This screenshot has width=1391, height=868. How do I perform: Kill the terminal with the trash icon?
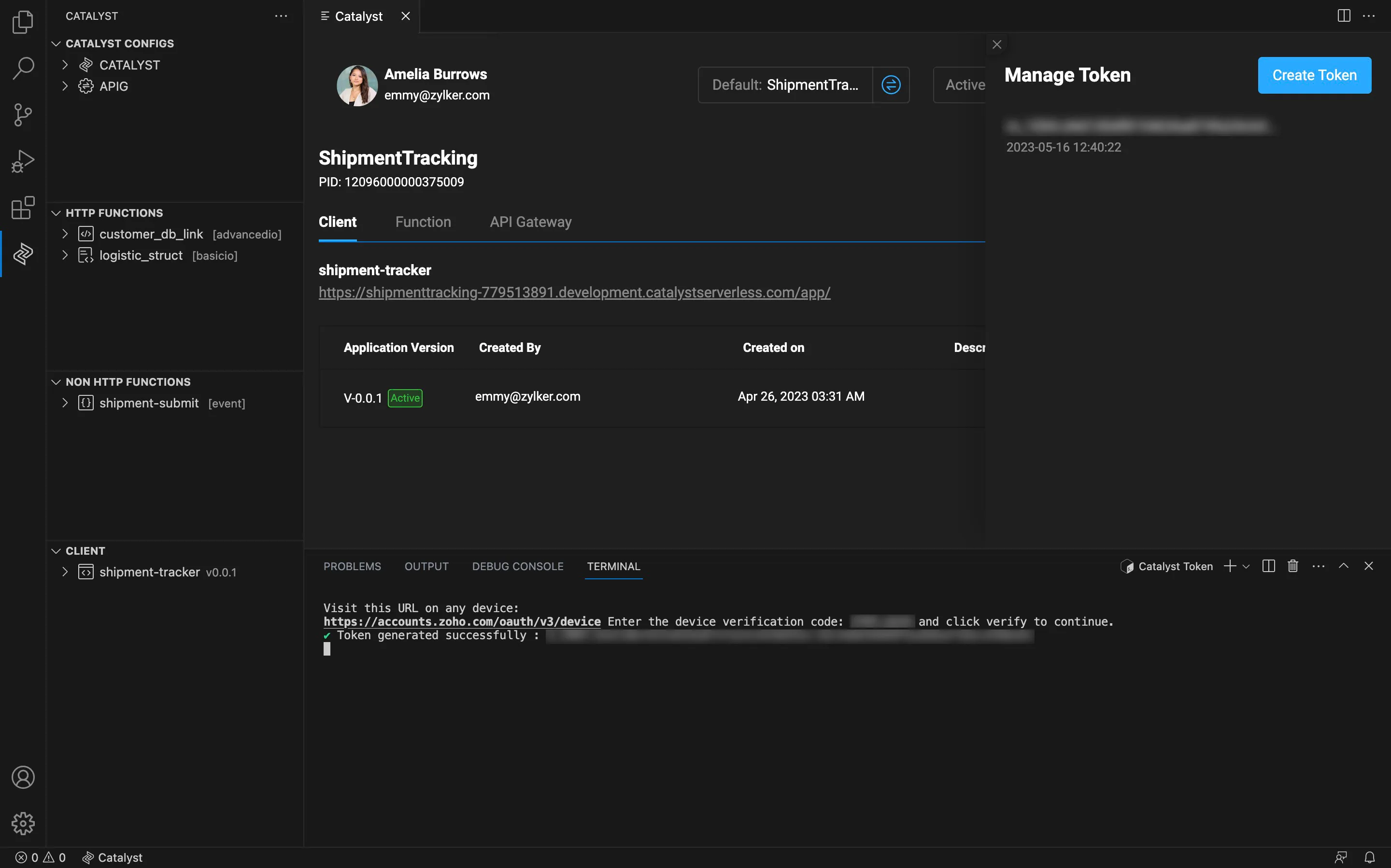pos(1293,566)
